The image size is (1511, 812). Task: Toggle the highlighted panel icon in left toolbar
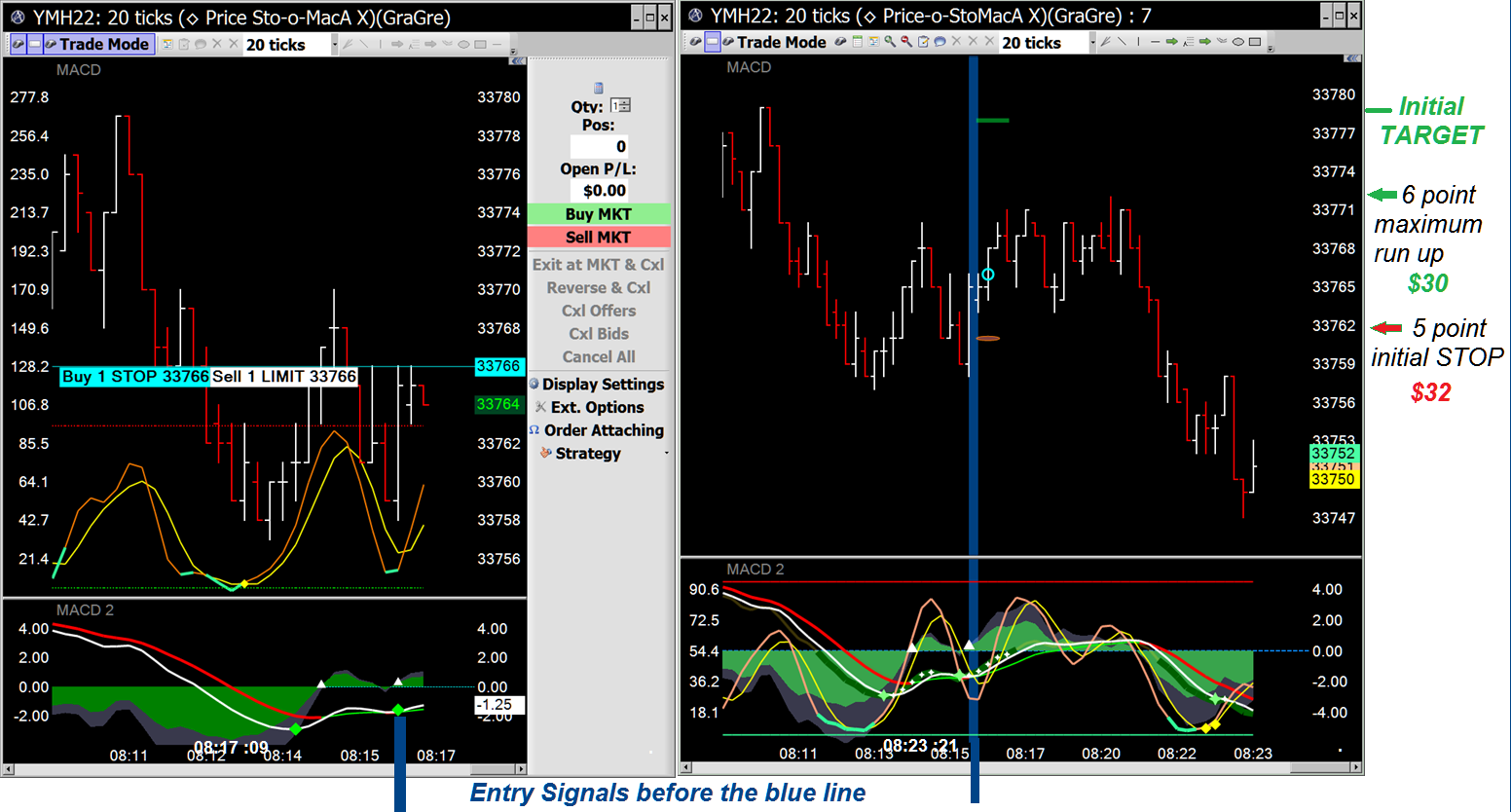[35, 44]
